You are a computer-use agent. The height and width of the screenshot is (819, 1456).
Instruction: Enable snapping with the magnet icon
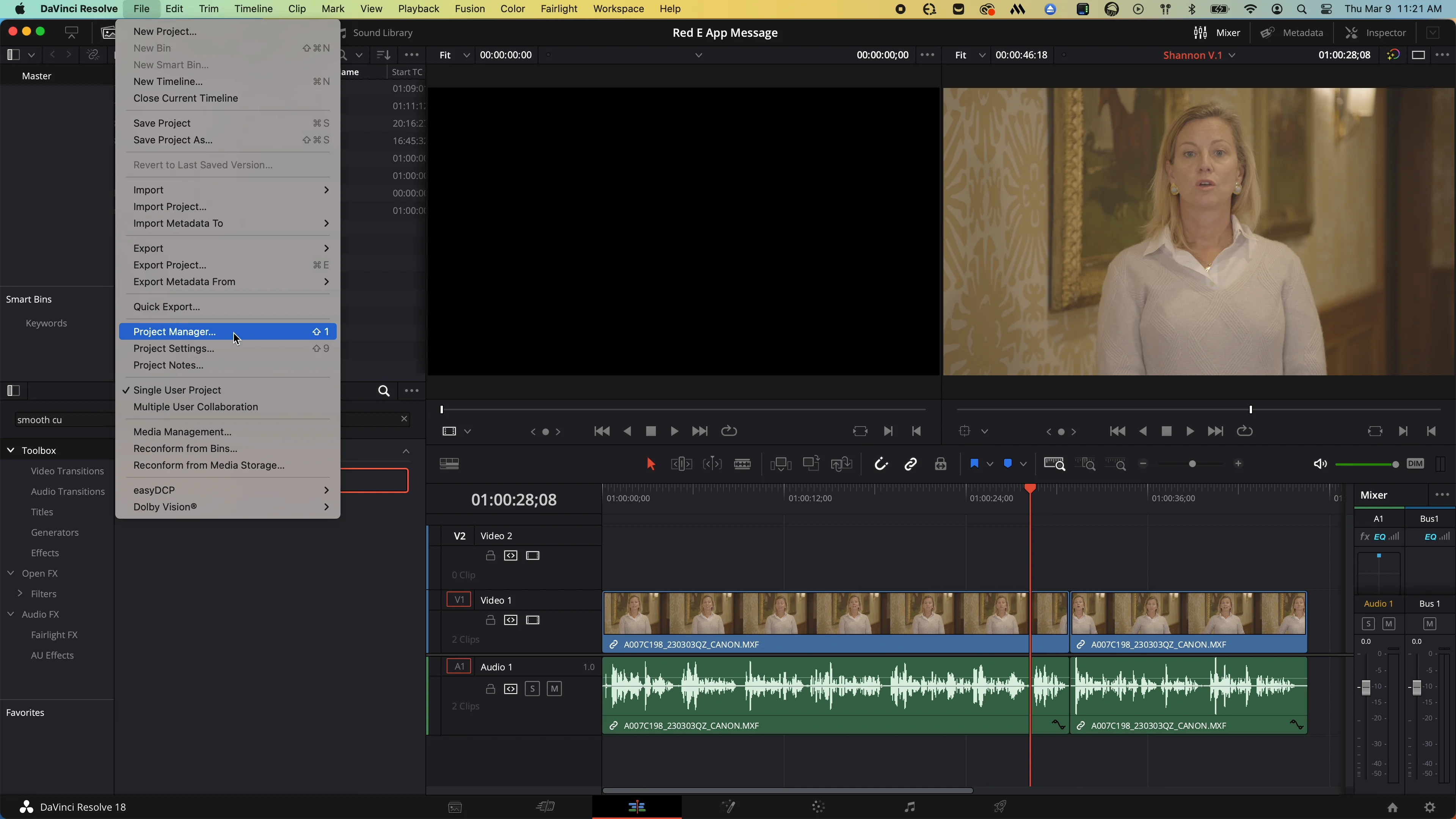[880, 463]
